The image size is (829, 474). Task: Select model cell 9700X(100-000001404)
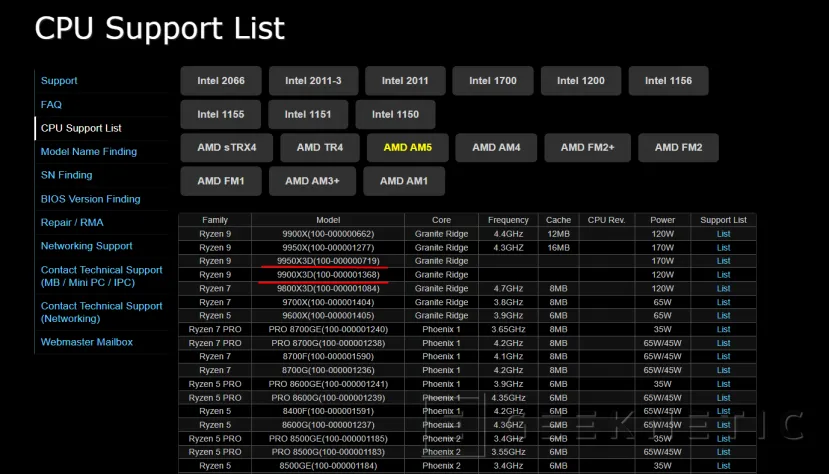328,302
